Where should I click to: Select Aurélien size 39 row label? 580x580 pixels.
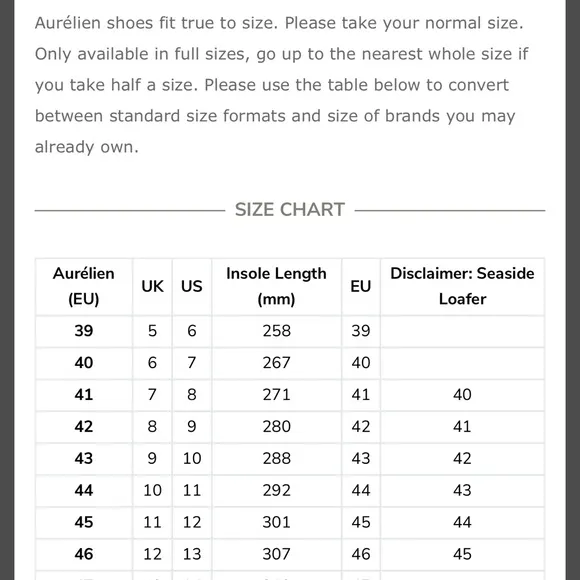[x=84, y=331]
